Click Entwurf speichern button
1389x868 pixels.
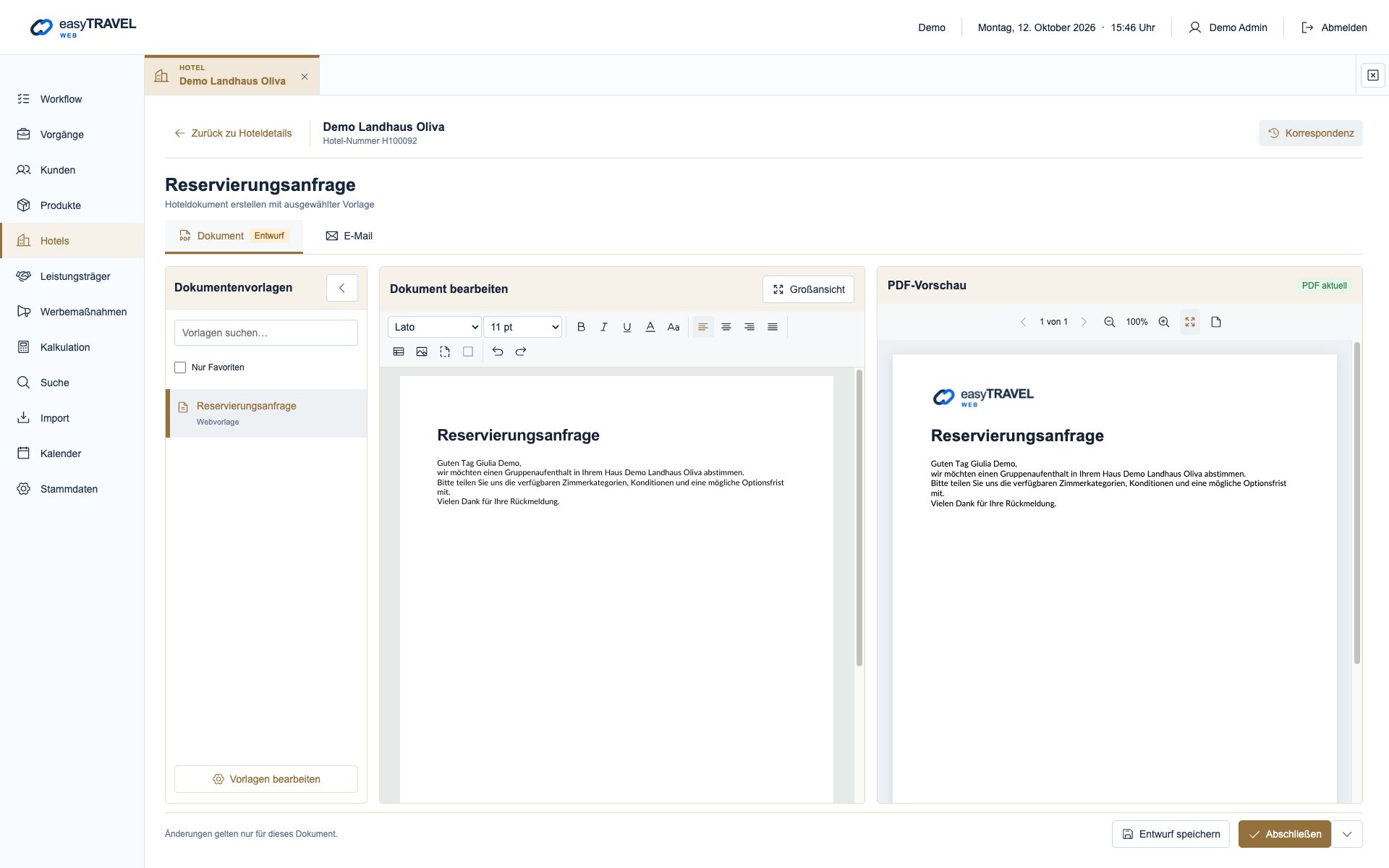(x=1171, y=834)
